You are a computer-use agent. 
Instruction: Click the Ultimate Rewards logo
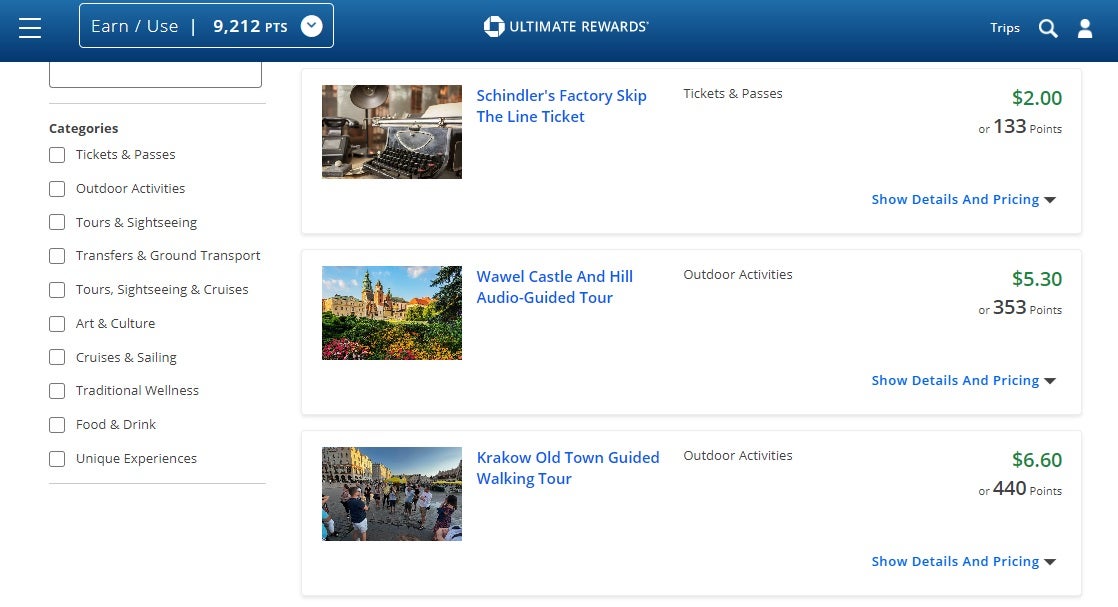pyautogui.click(x=566, y=27)
